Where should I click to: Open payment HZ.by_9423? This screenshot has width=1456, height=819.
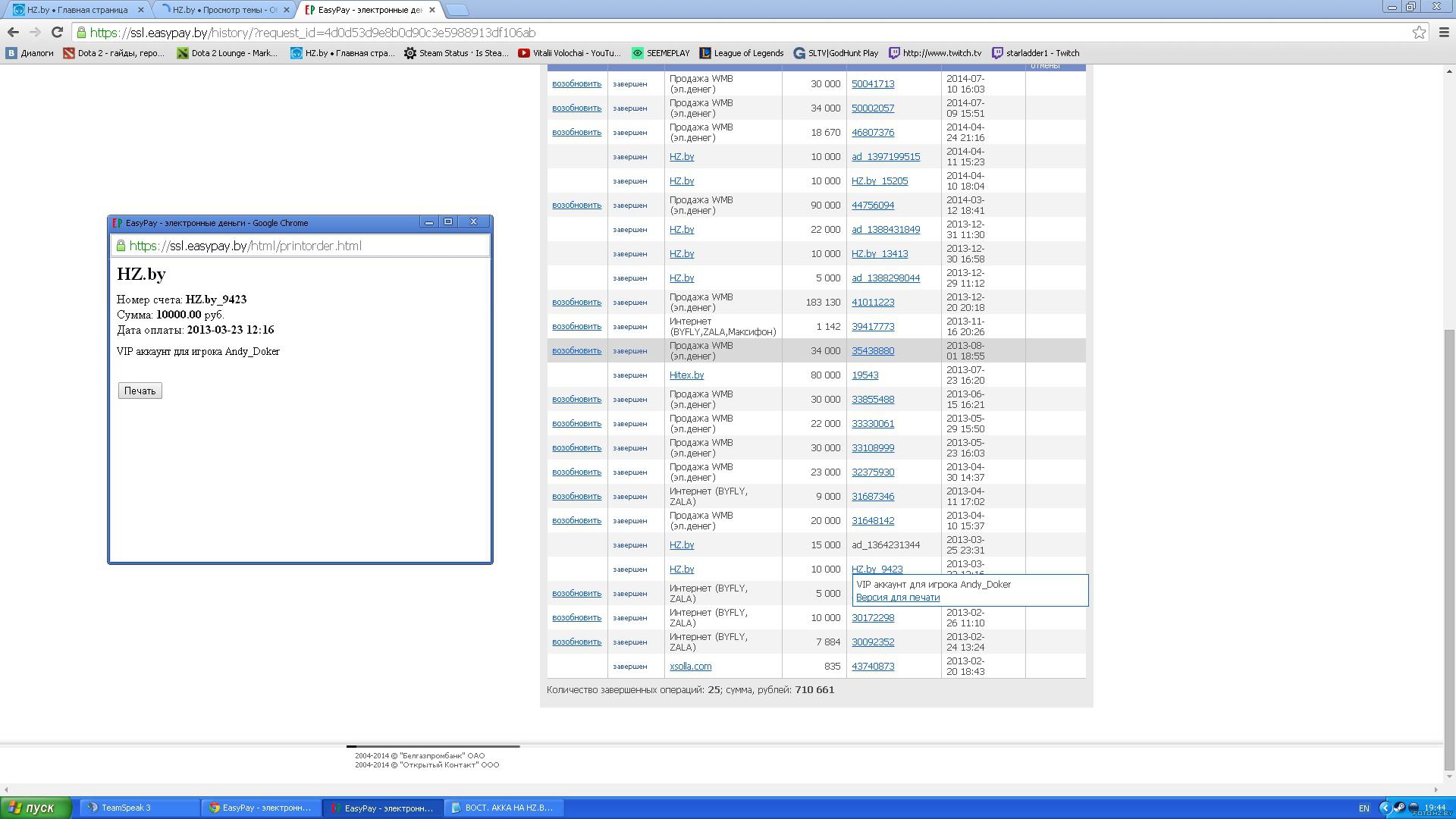877,569
